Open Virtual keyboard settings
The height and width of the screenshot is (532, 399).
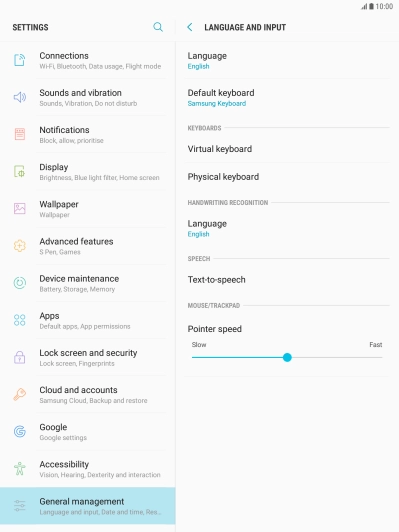pos(287,149)
